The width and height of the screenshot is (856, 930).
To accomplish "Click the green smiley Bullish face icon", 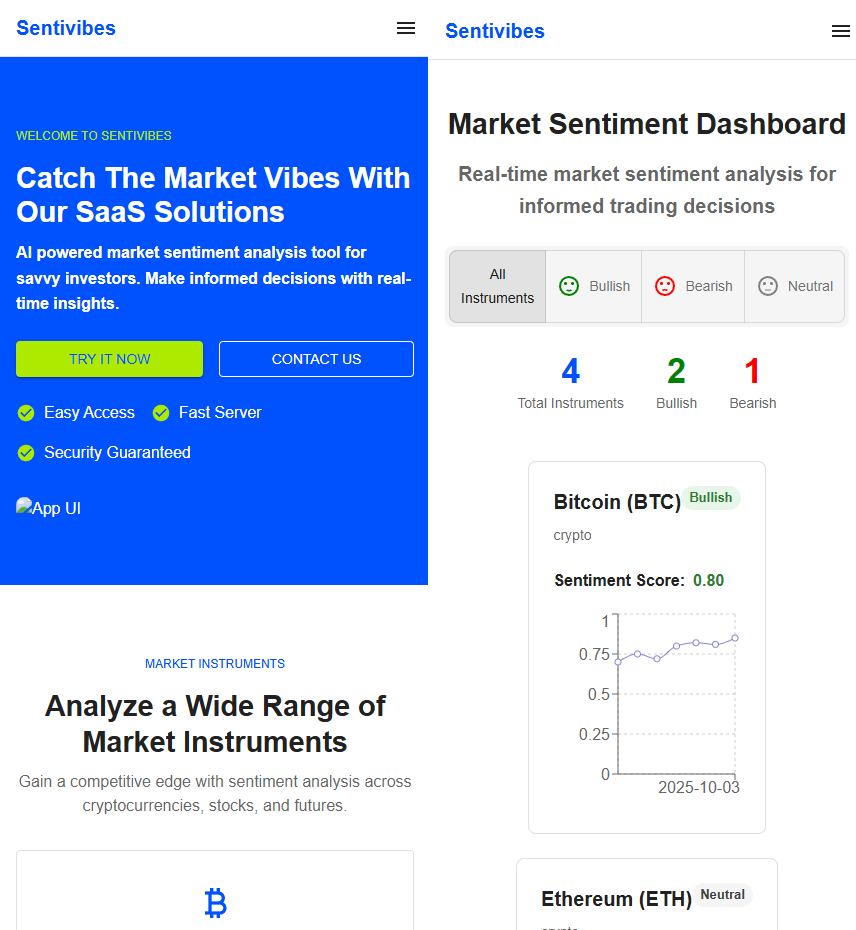I will tap(569, 286).
